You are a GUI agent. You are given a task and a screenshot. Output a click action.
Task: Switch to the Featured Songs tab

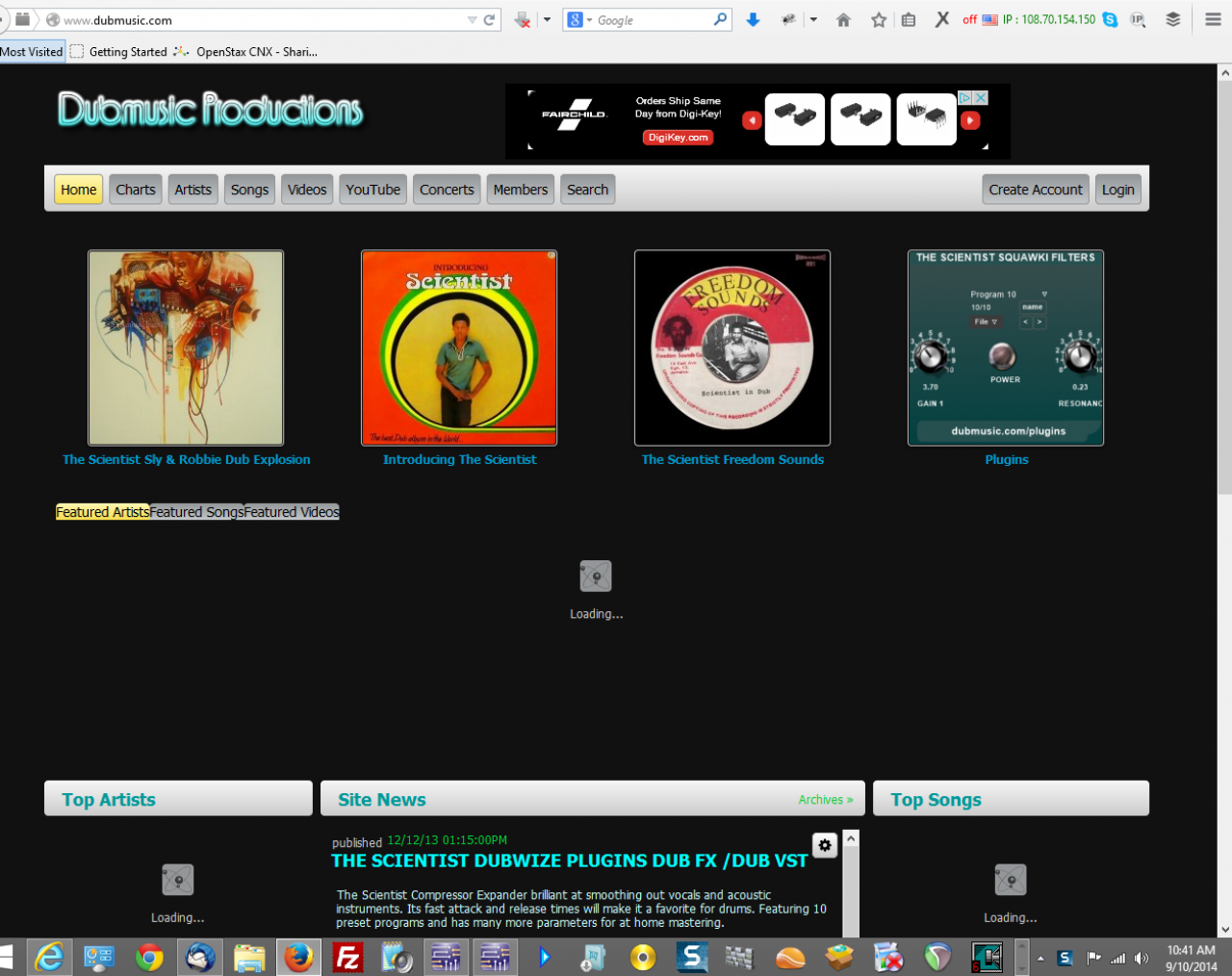[196, 512]
